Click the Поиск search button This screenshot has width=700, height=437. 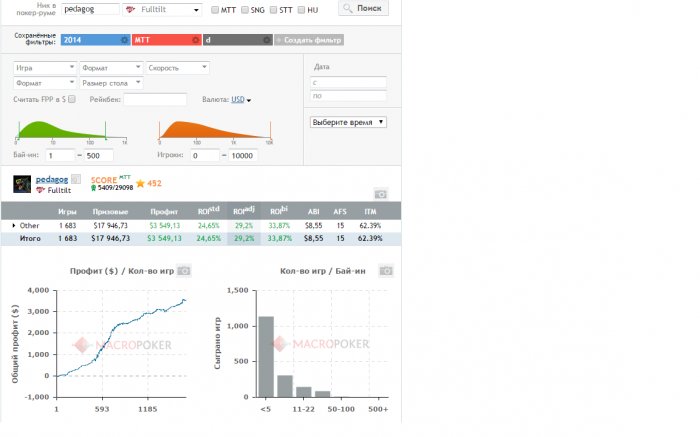[363, 8]
